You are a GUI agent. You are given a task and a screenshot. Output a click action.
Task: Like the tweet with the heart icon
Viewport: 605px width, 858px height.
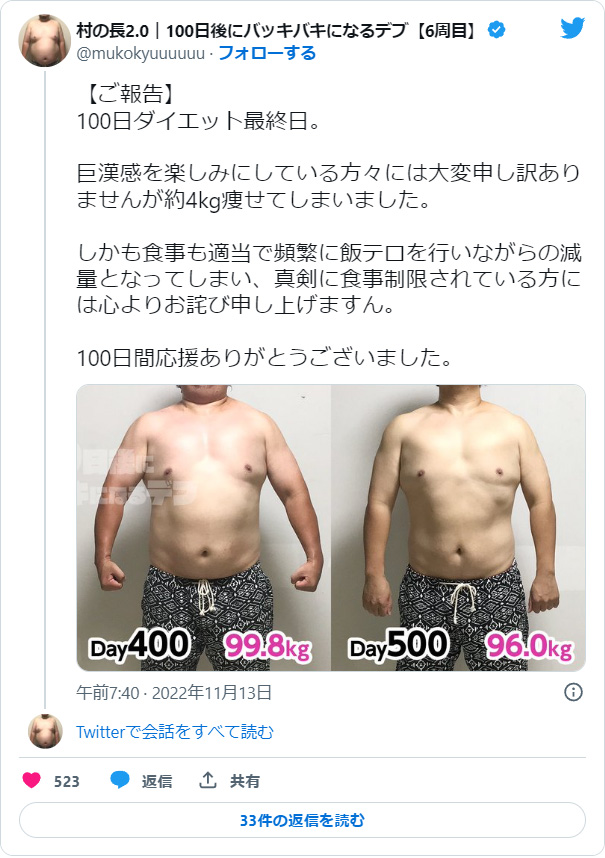click(x=32, y=780)
